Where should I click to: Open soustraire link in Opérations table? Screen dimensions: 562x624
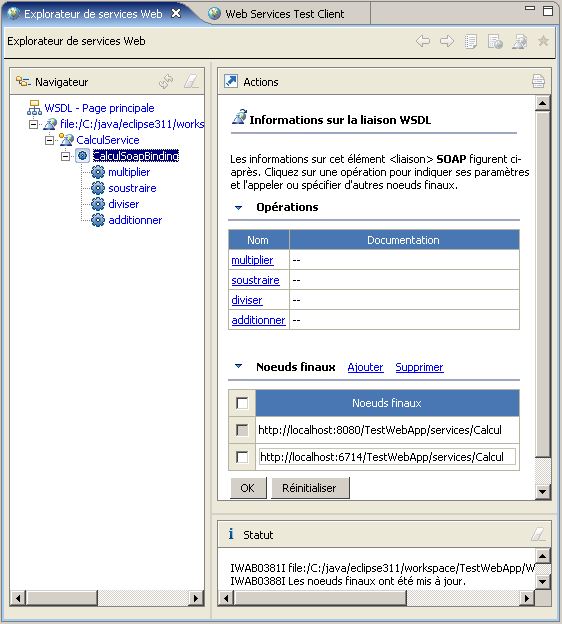coord(256,280)
